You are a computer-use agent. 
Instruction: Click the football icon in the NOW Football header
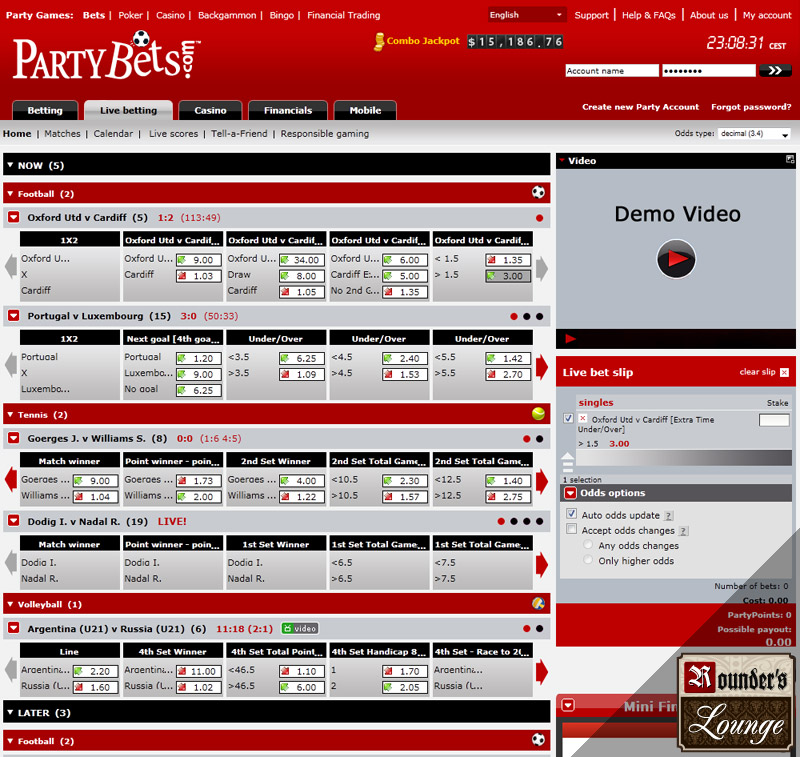(538, 193)
